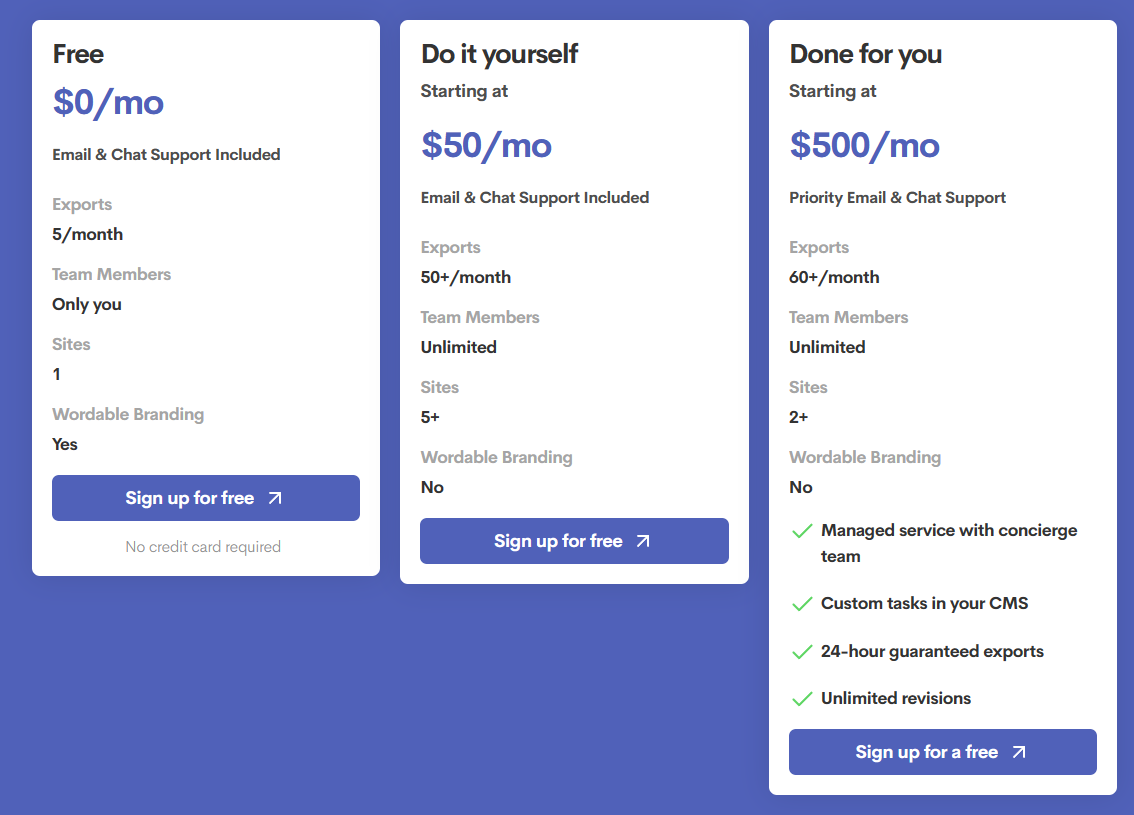
Task: Click the checkmark next to Unlimited revisions
Action: [x=801, y=699]
